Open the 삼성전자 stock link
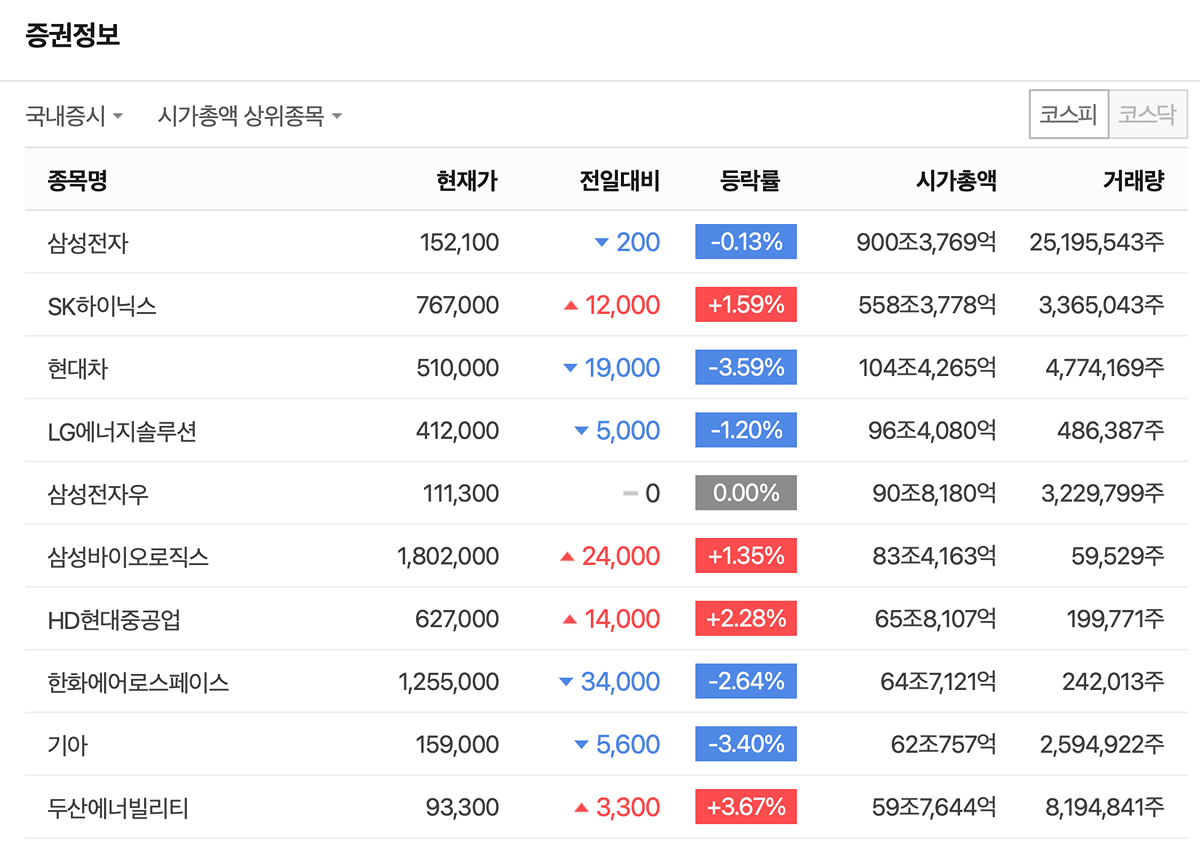This screenshot has height=842, width=1200. [x=88, y=242]
